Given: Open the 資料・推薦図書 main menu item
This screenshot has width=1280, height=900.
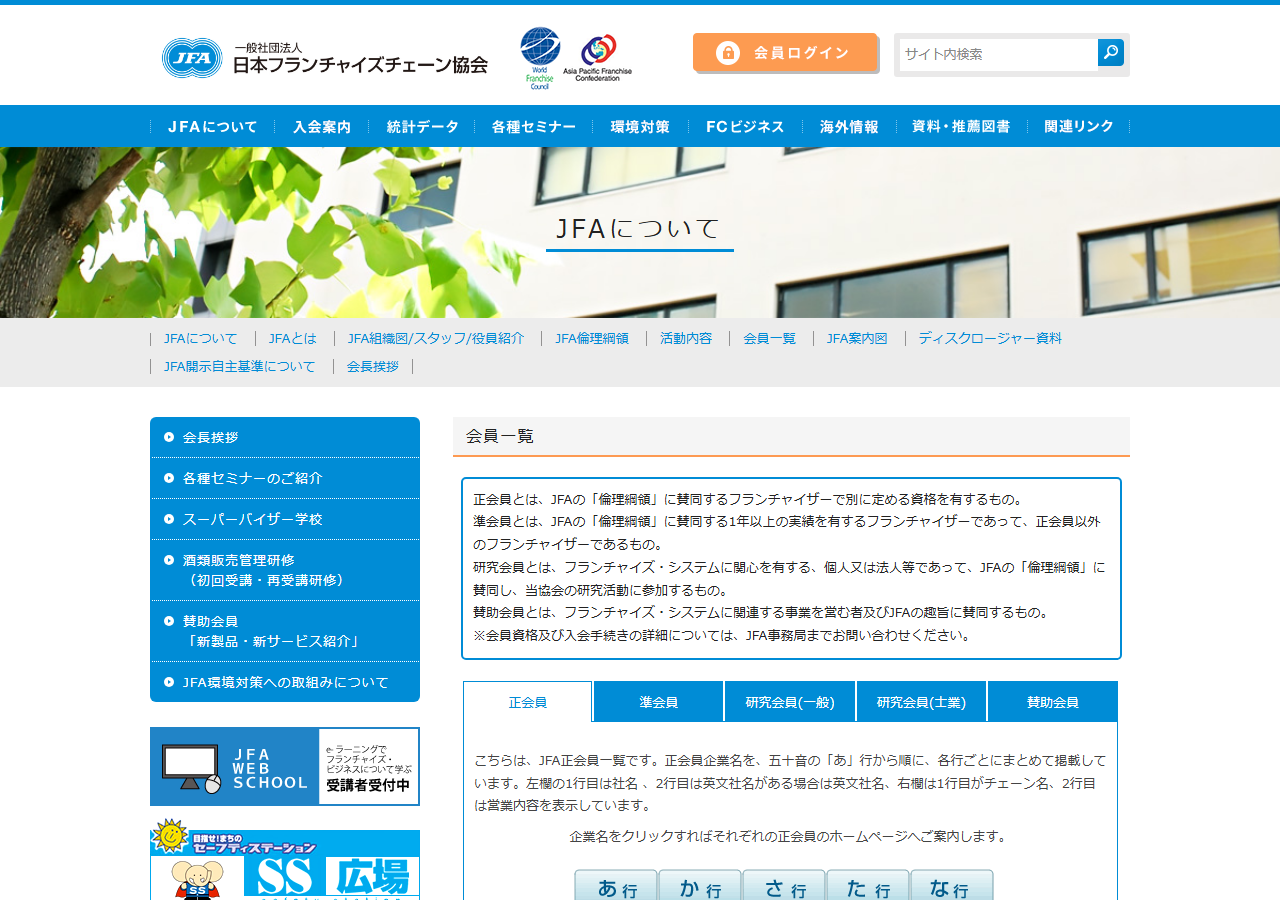Looking at the screenshot, I should [x=961, y=127].
